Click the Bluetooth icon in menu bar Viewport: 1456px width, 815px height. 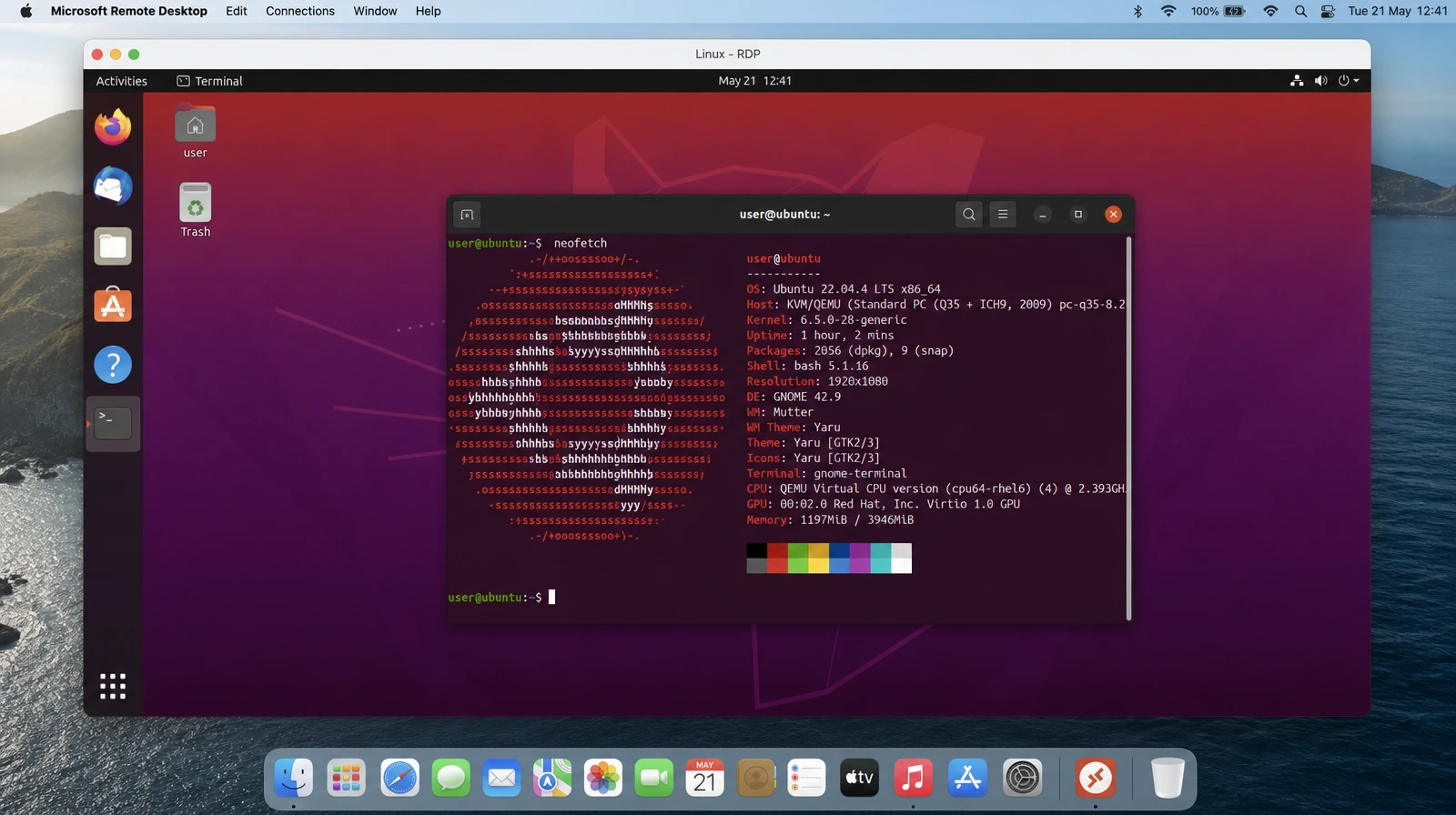pyautogui.click(x=1137, y=11)
